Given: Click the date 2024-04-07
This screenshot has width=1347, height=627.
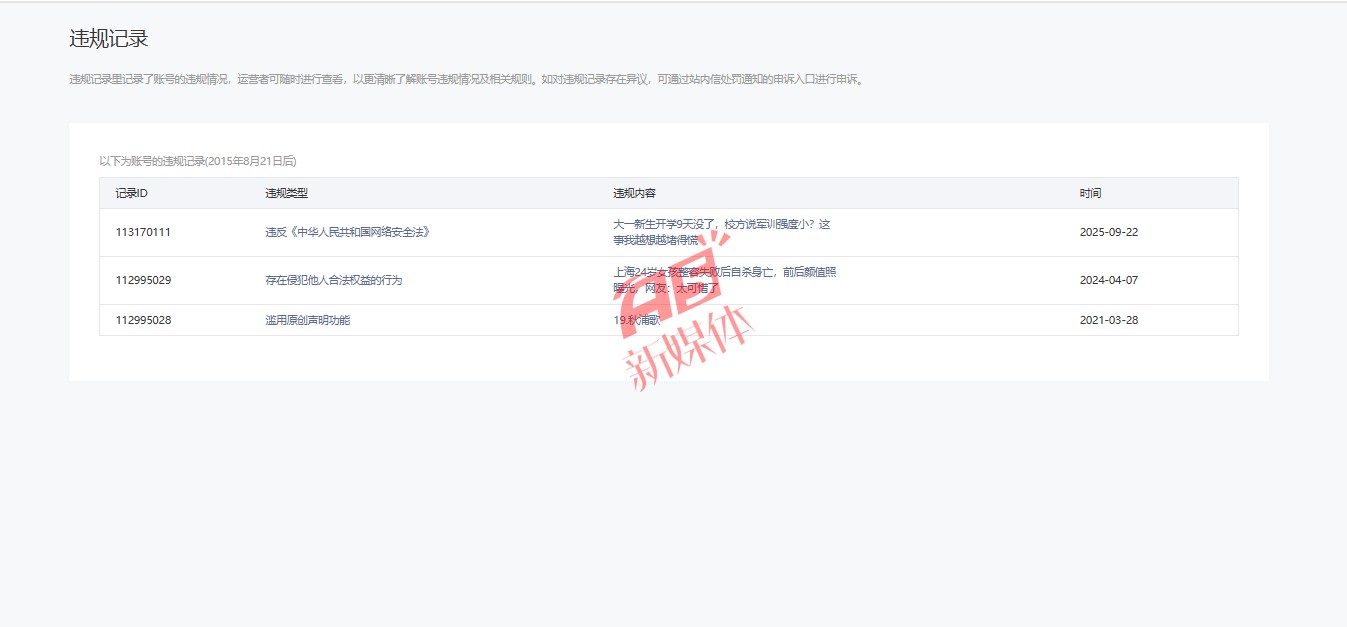Looking at the screenshot, I should pyautogui.click(x=1108, y=280).
